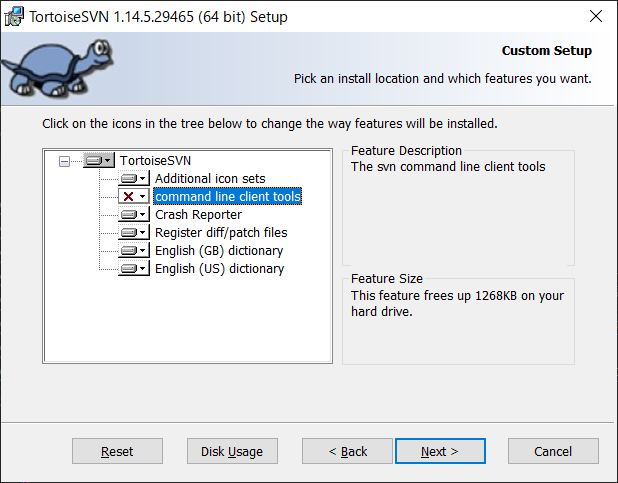Open the Disk Usage dialog
This screenshot has height=483, width=618.
pyautogui.click(x=232, y=451)
